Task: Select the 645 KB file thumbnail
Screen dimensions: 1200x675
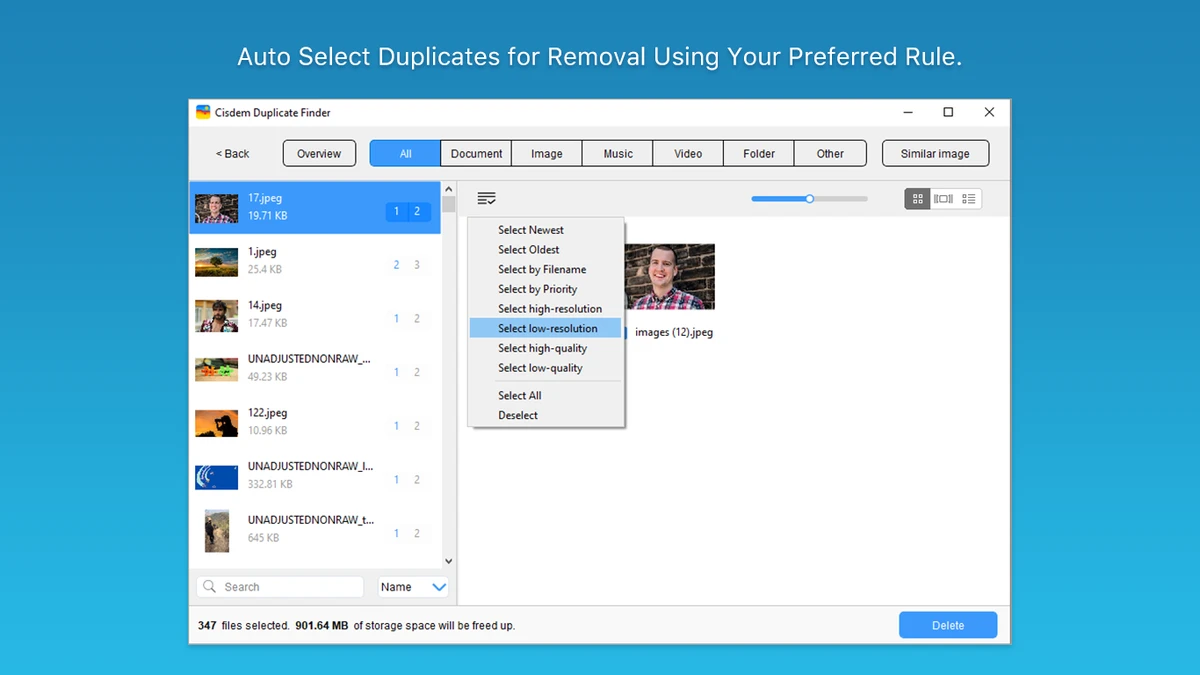Action: [217, 531]
